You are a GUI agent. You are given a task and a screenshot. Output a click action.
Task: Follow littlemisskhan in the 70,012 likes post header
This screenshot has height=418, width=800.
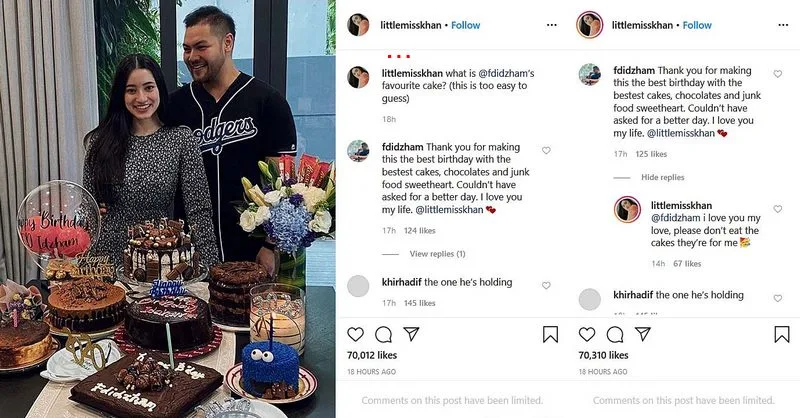click(x=465, y=25)
